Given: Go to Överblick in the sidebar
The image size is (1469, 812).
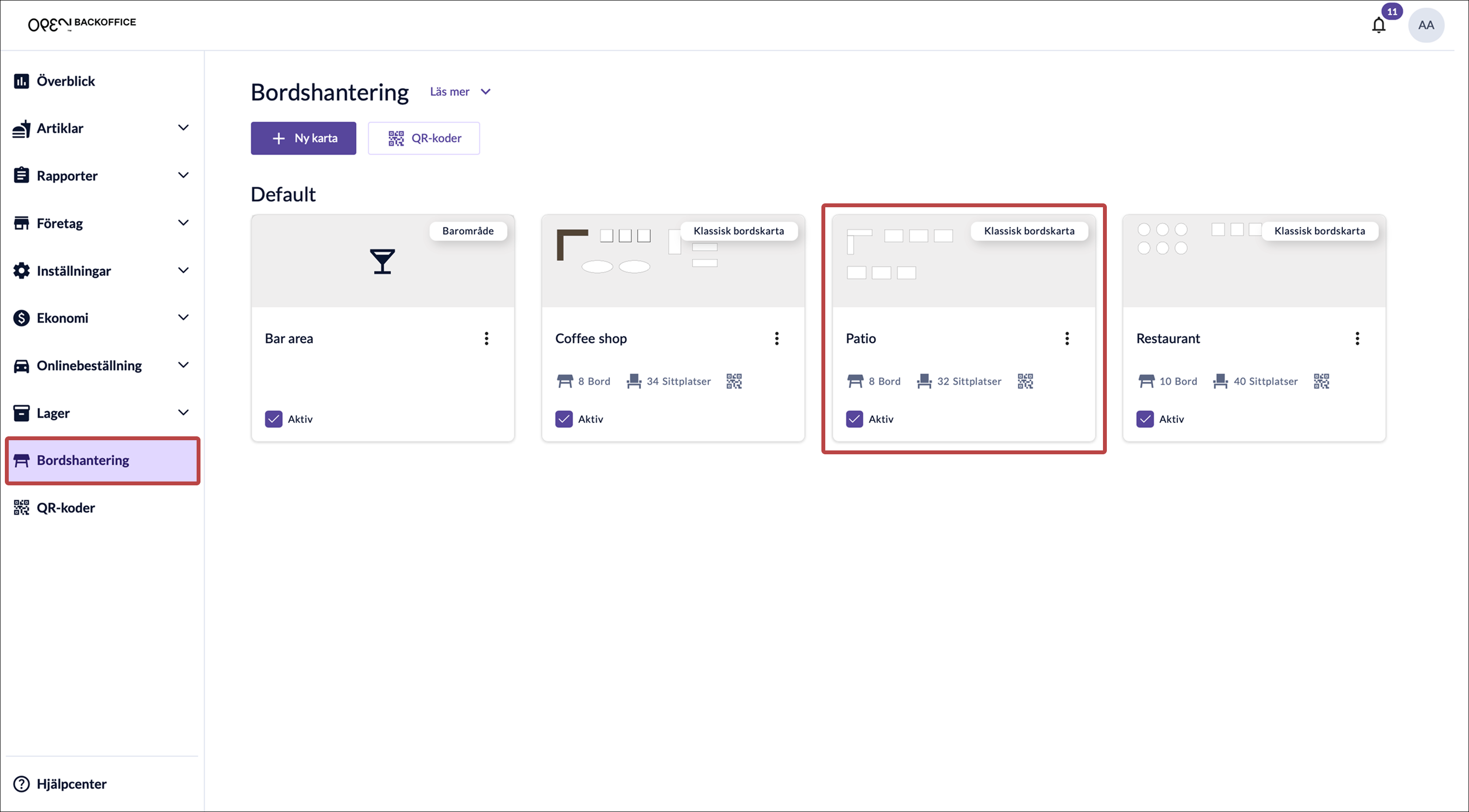Looking at the screenshot, I should point(66,81).
